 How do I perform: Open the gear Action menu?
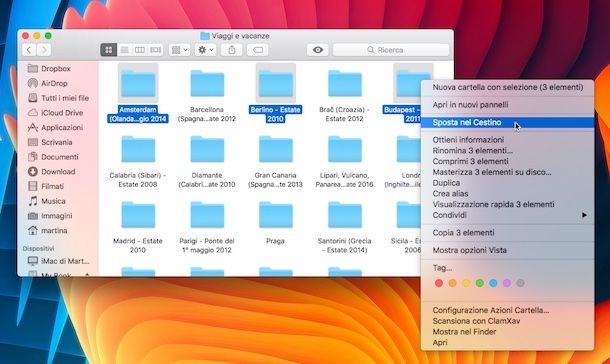click(205, 50)
